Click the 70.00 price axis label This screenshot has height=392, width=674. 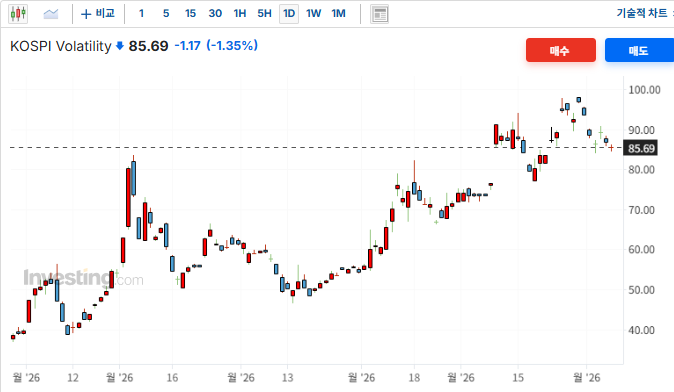(x=641, y=210)
